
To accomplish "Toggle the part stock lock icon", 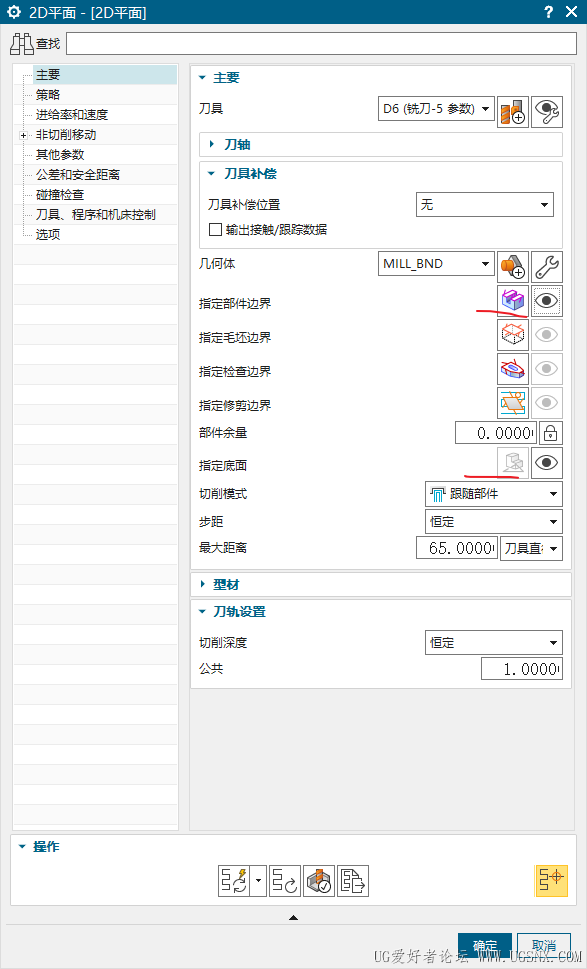I will pyautogui.click(x=550, y=433).
